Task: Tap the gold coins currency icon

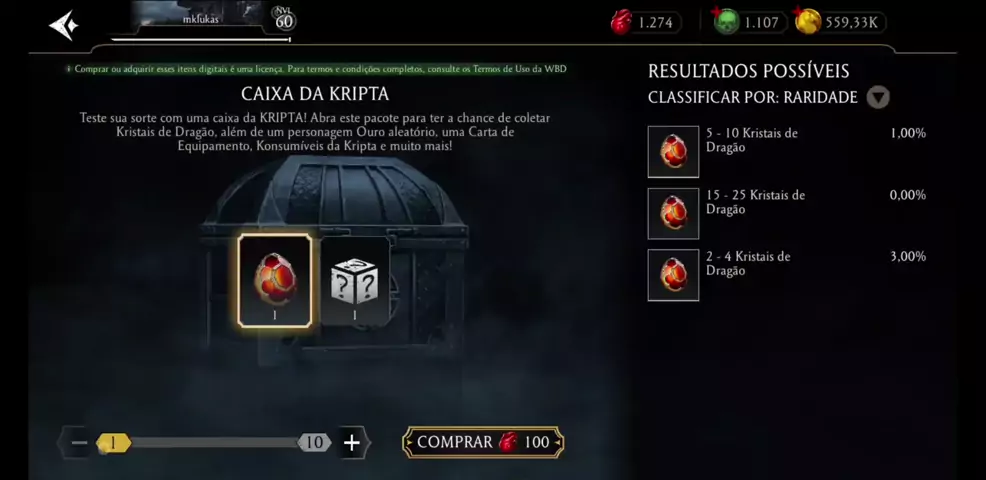Action: click(807, 22)
